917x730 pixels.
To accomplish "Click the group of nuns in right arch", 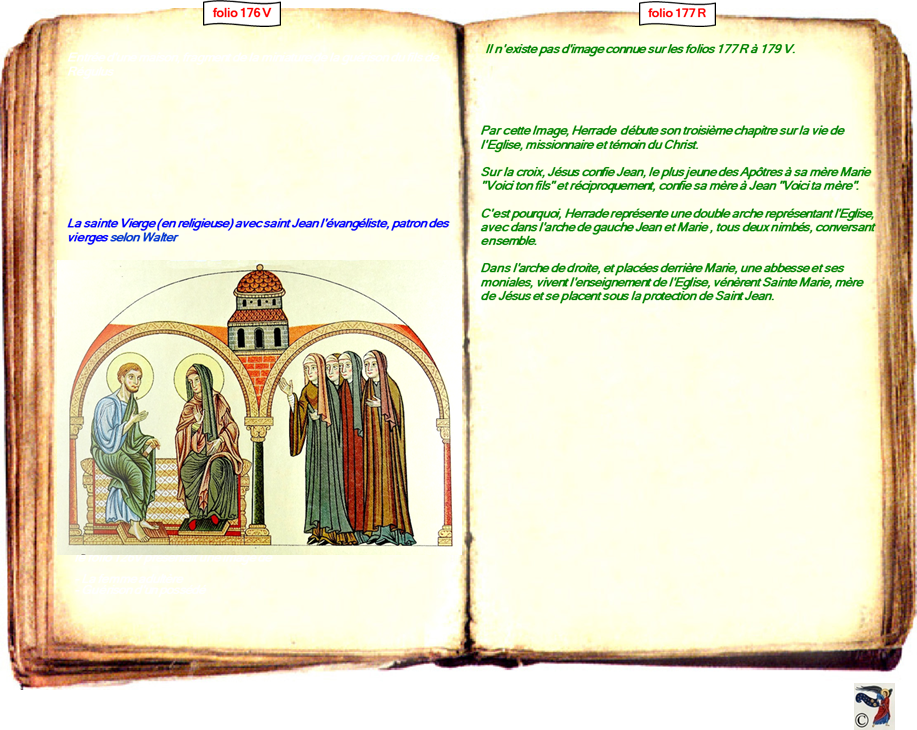I will click(x=349, y=447).
